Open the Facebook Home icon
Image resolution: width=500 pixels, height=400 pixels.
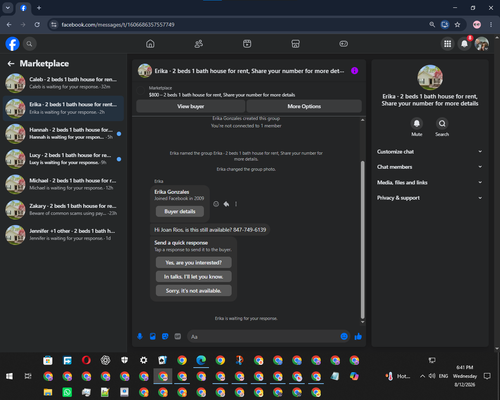pyautogui.click(x=150, y=44)
